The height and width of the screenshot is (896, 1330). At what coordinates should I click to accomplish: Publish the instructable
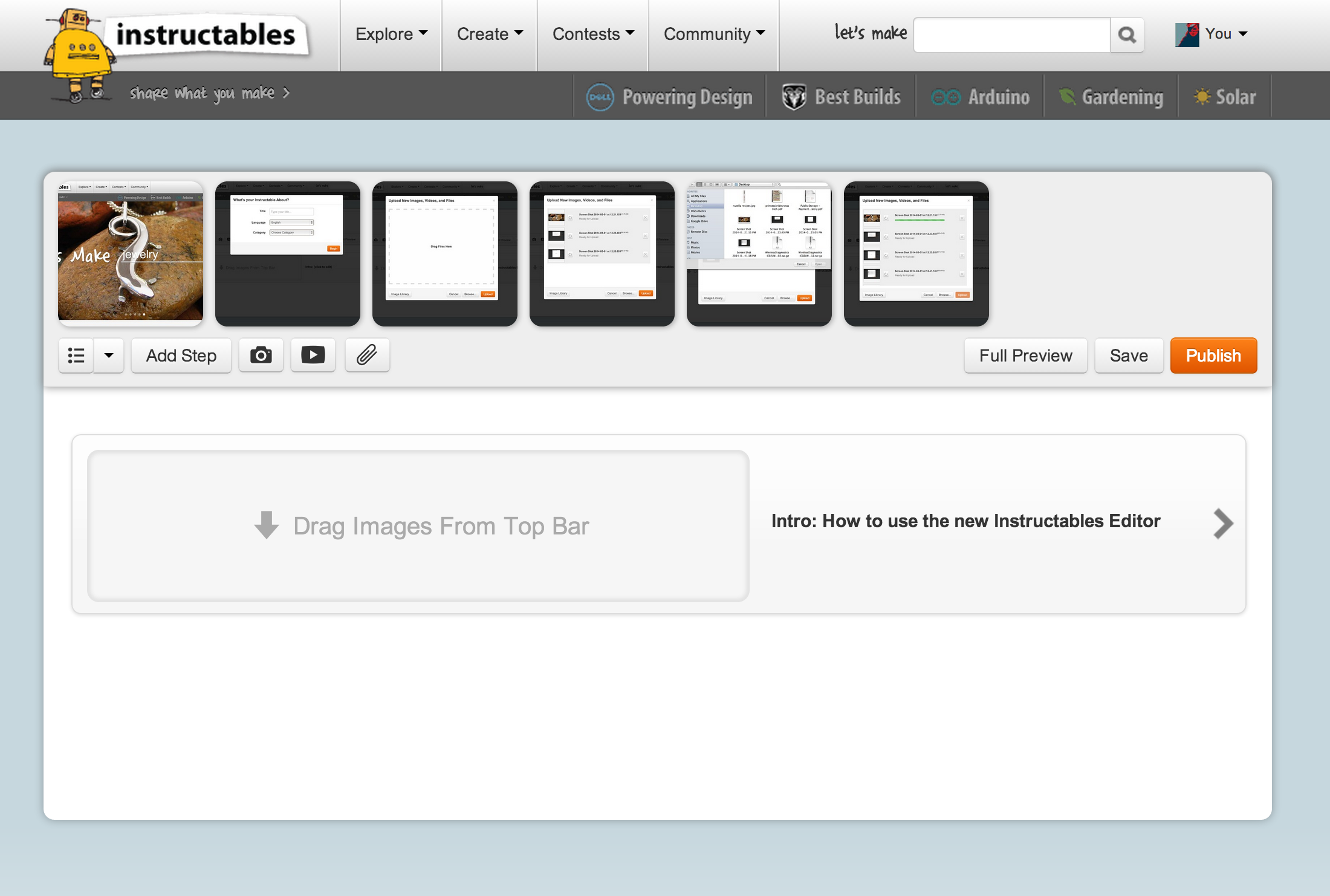[x=1213, y=355]
